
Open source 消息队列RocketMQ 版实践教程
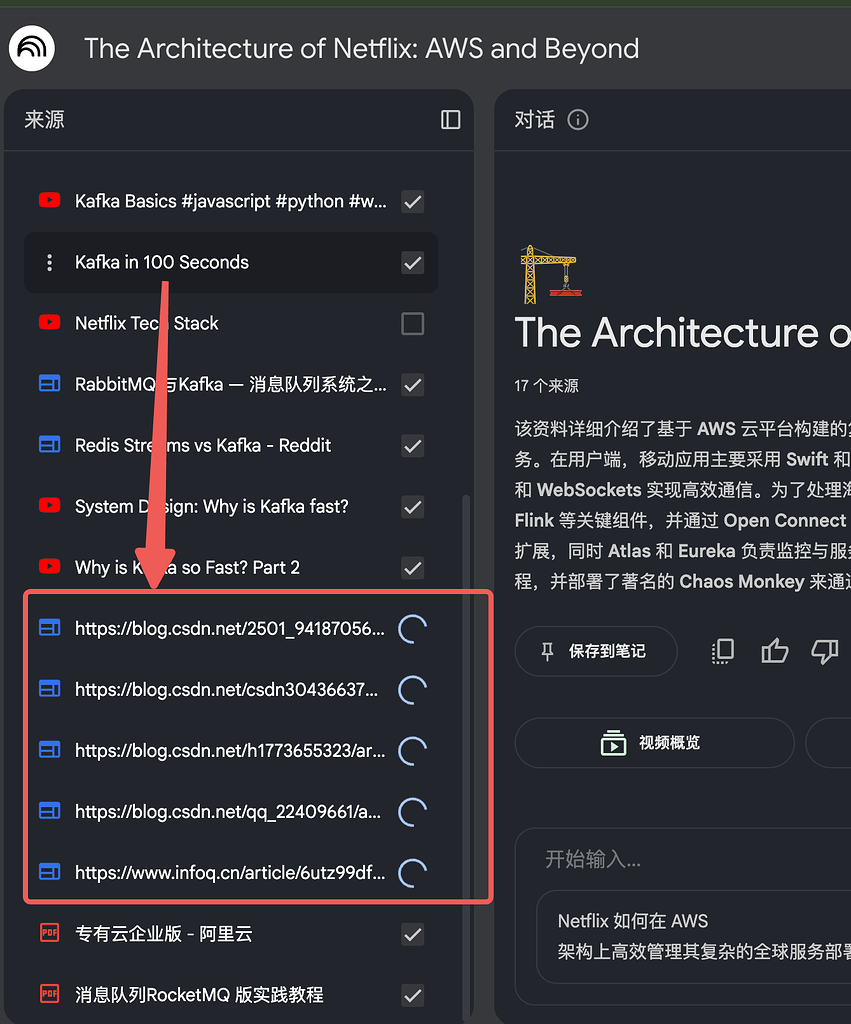click(199, 995)
